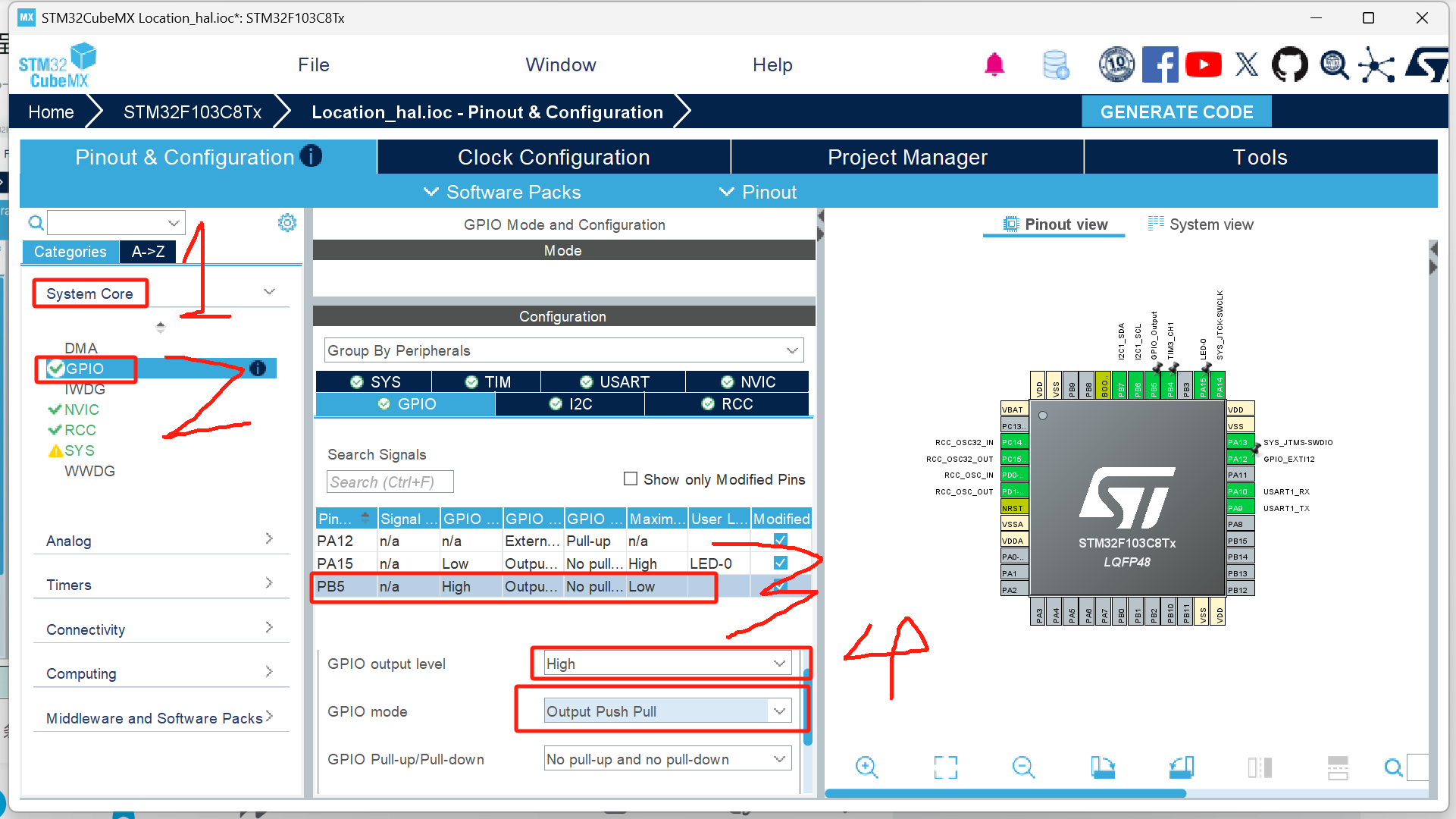Open the GPIO mode dropdown
This screenshot has height=819, width=1456.
tap(668, 711)
